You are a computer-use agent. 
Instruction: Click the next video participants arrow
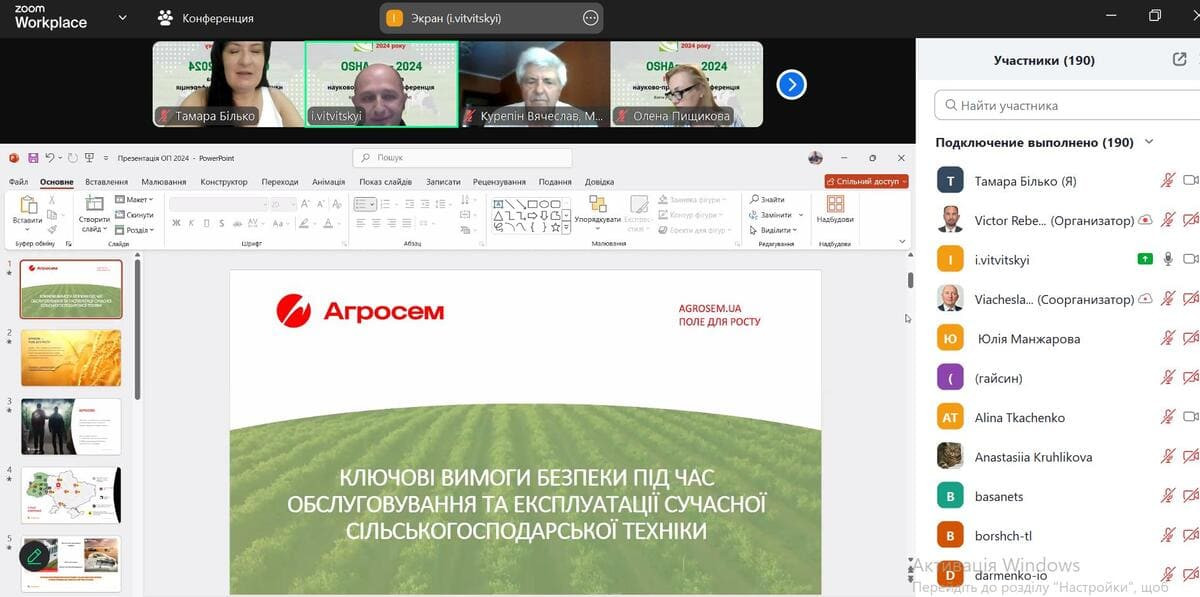point(791,85)
